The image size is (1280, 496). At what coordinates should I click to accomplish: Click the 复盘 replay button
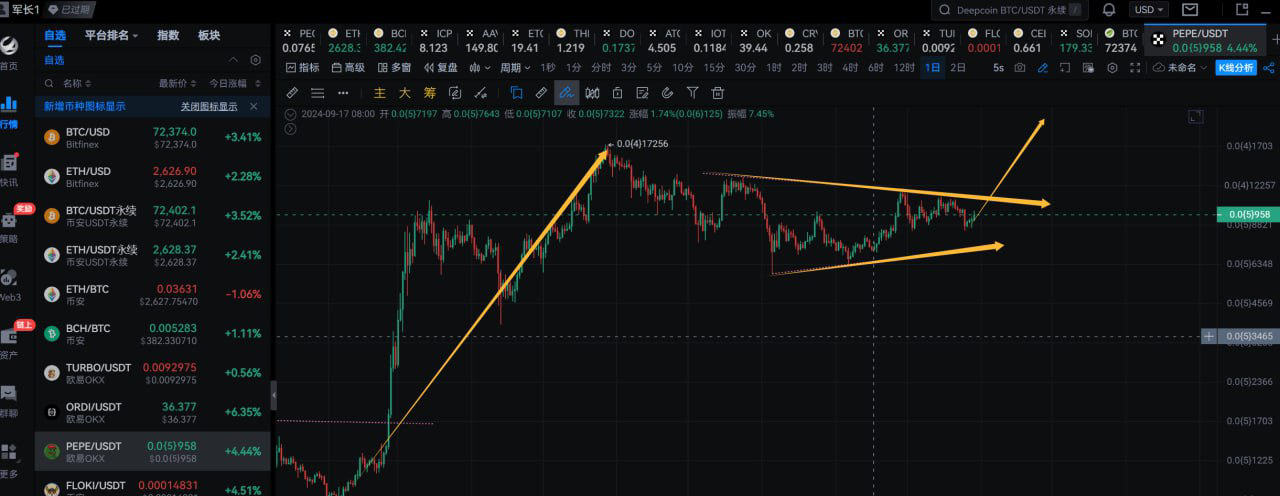(441, 68)
